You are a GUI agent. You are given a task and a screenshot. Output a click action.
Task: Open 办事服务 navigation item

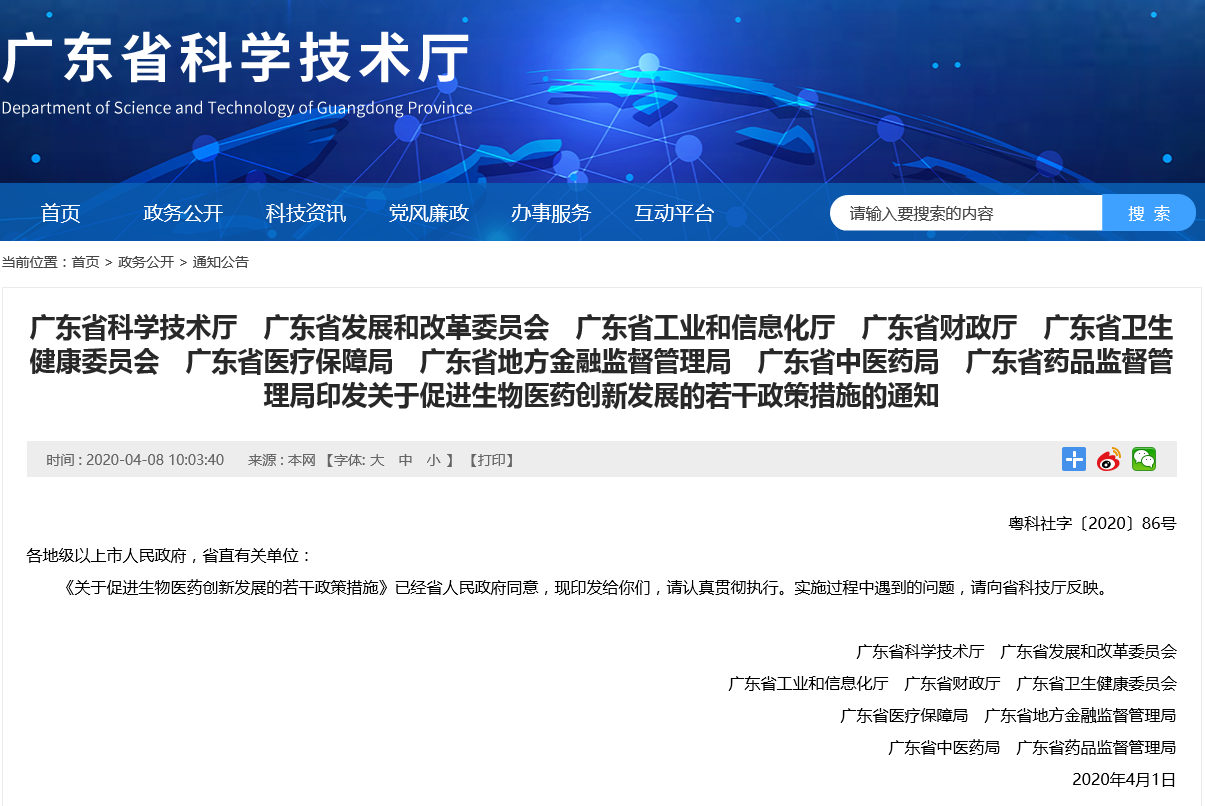(x=551, y=213)
